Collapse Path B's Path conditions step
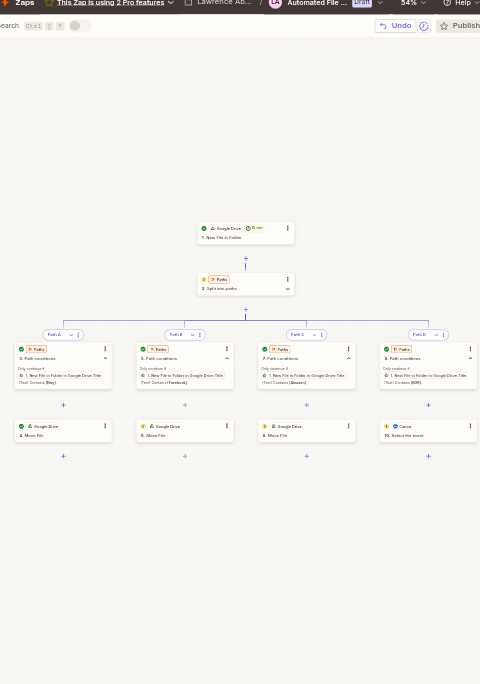Screen dimensions: 480x684 (x=227, y=358)
